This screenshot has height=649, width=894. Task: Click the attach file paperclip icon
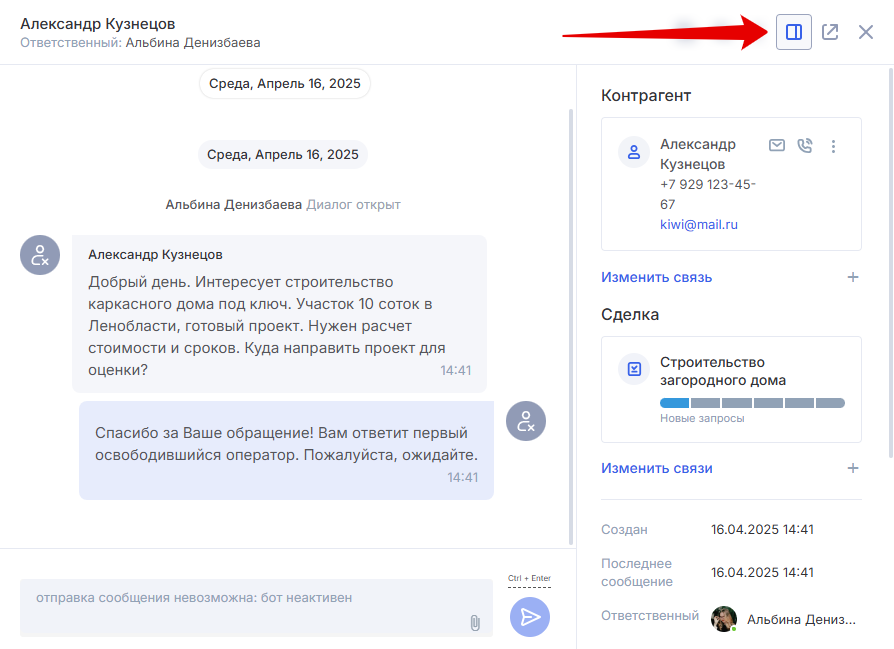click(x=475, y=623)
